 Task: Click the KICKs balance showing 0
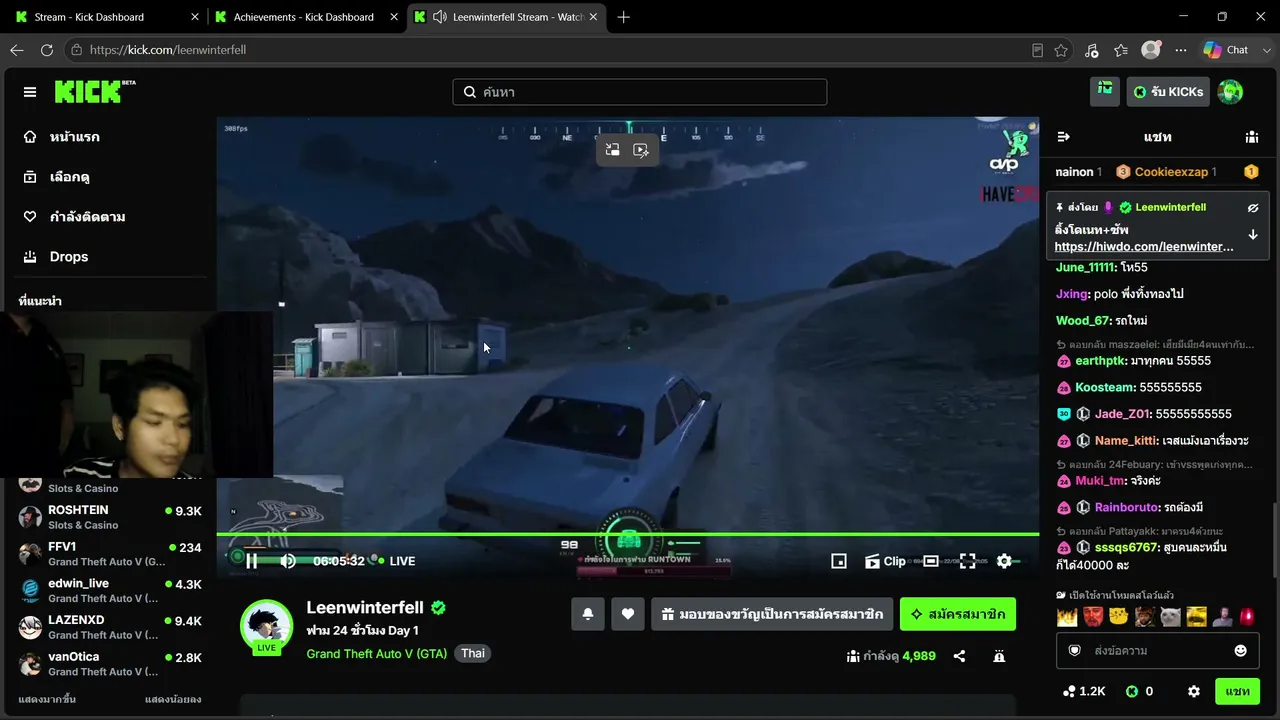coord(1139,691)
